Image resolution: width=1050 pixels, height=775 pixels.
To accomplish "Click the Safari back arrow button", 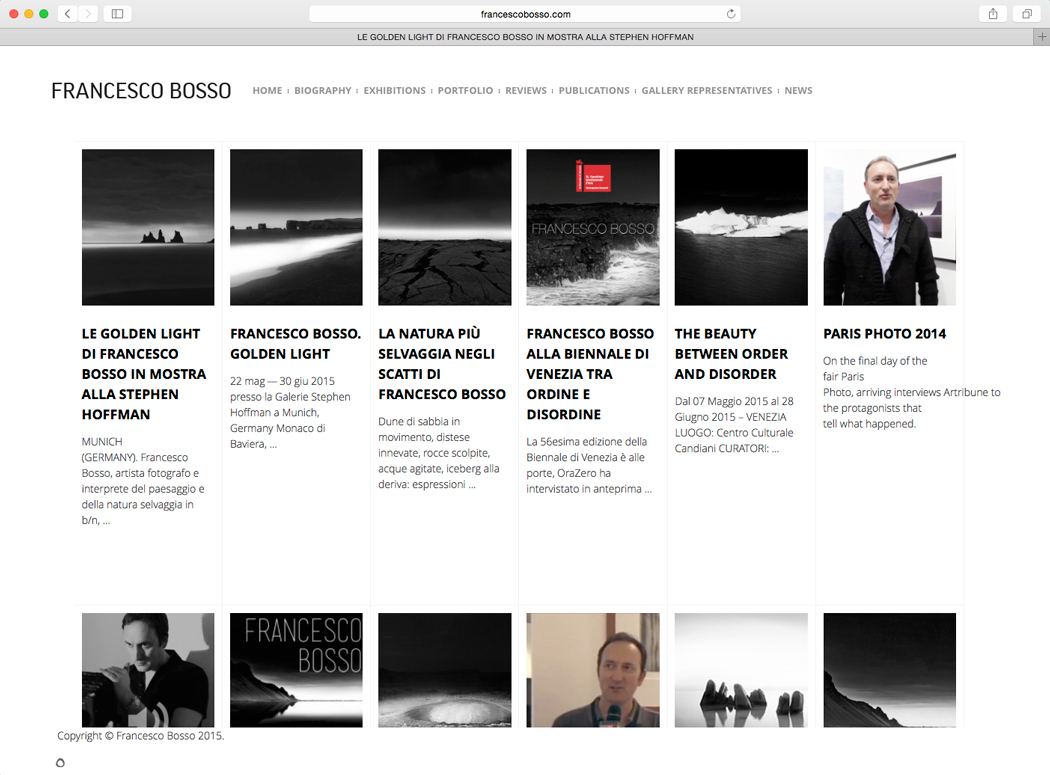I will [x=68, y=13].
